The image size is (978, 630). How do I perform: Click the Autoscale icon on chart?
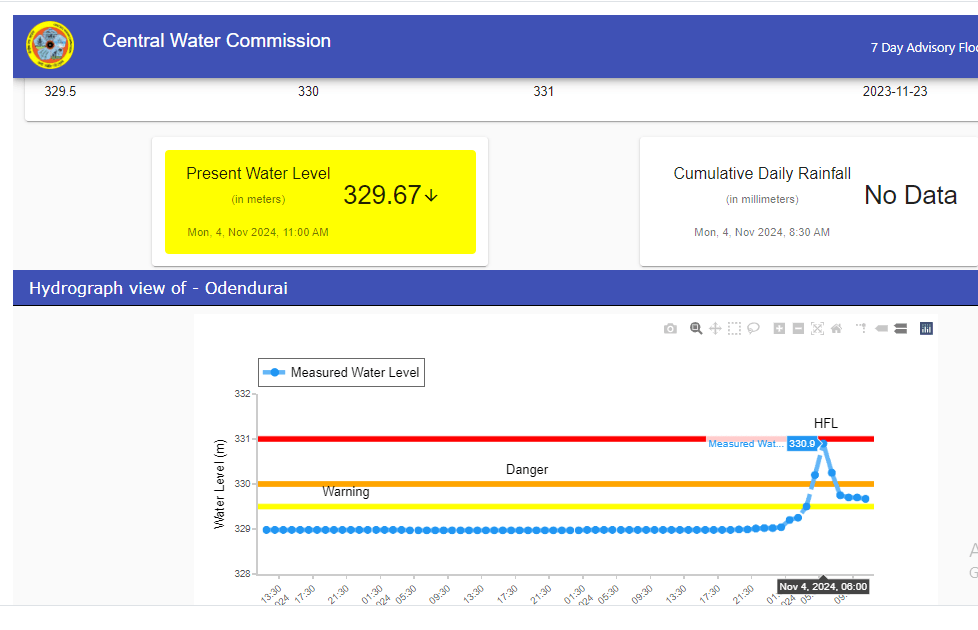(817, 329)
